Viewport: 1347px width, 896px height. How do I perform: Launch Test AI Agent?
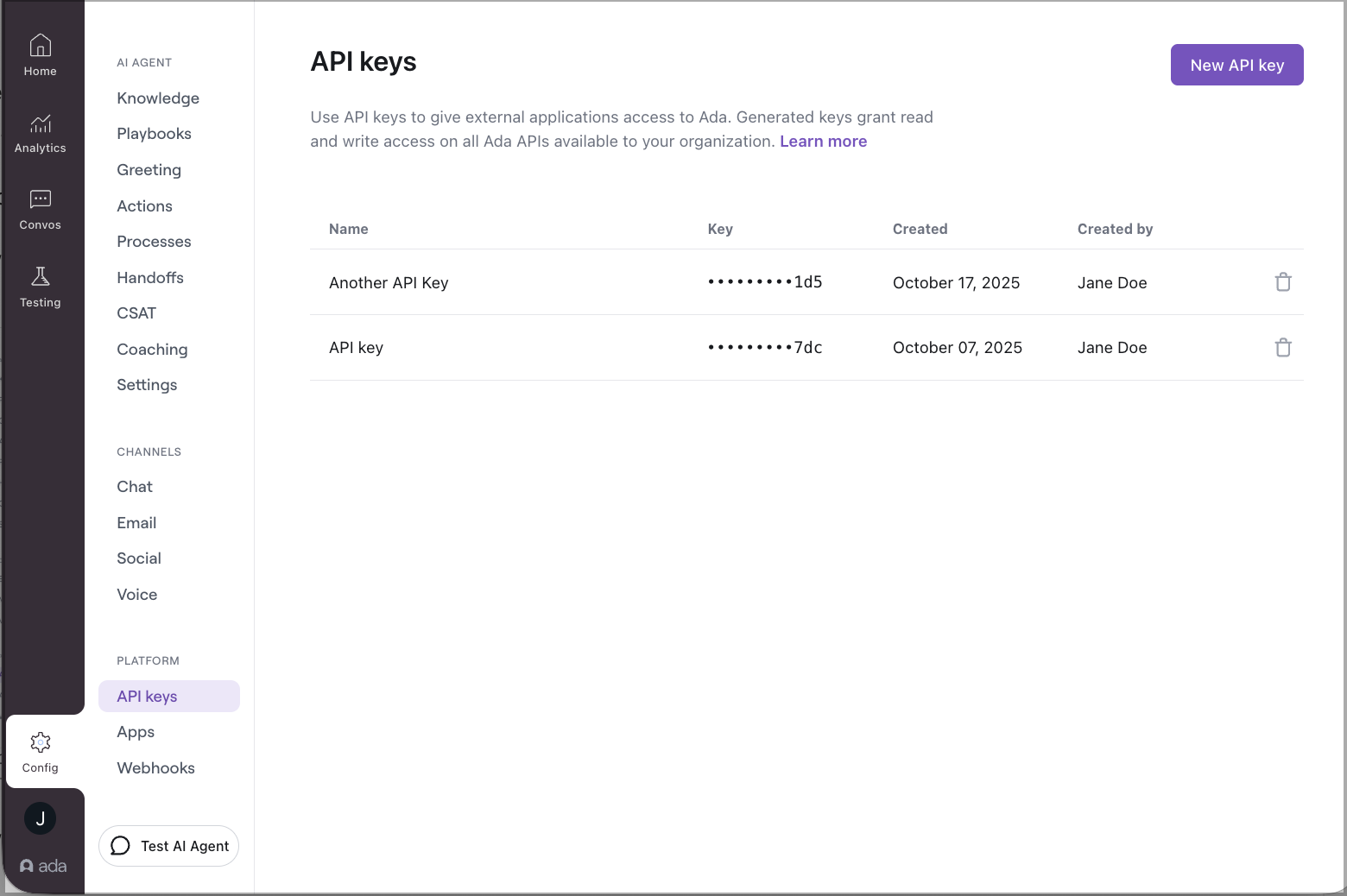(169, 846)
